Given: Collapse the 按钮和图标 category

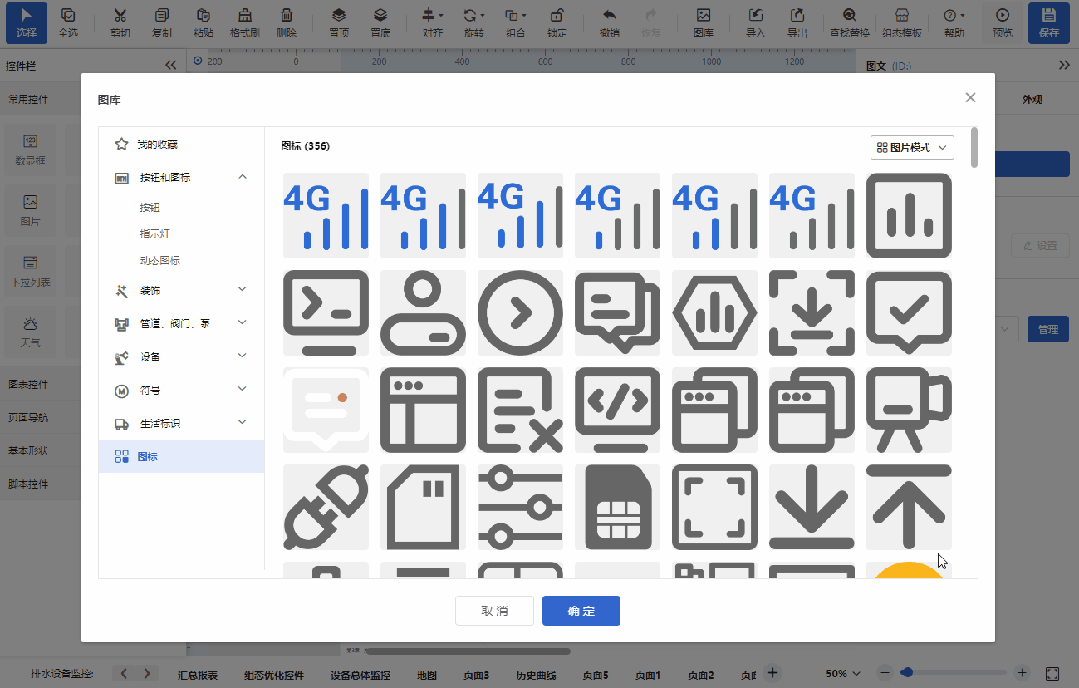Looking at the screenshot, I should point(242,177).
